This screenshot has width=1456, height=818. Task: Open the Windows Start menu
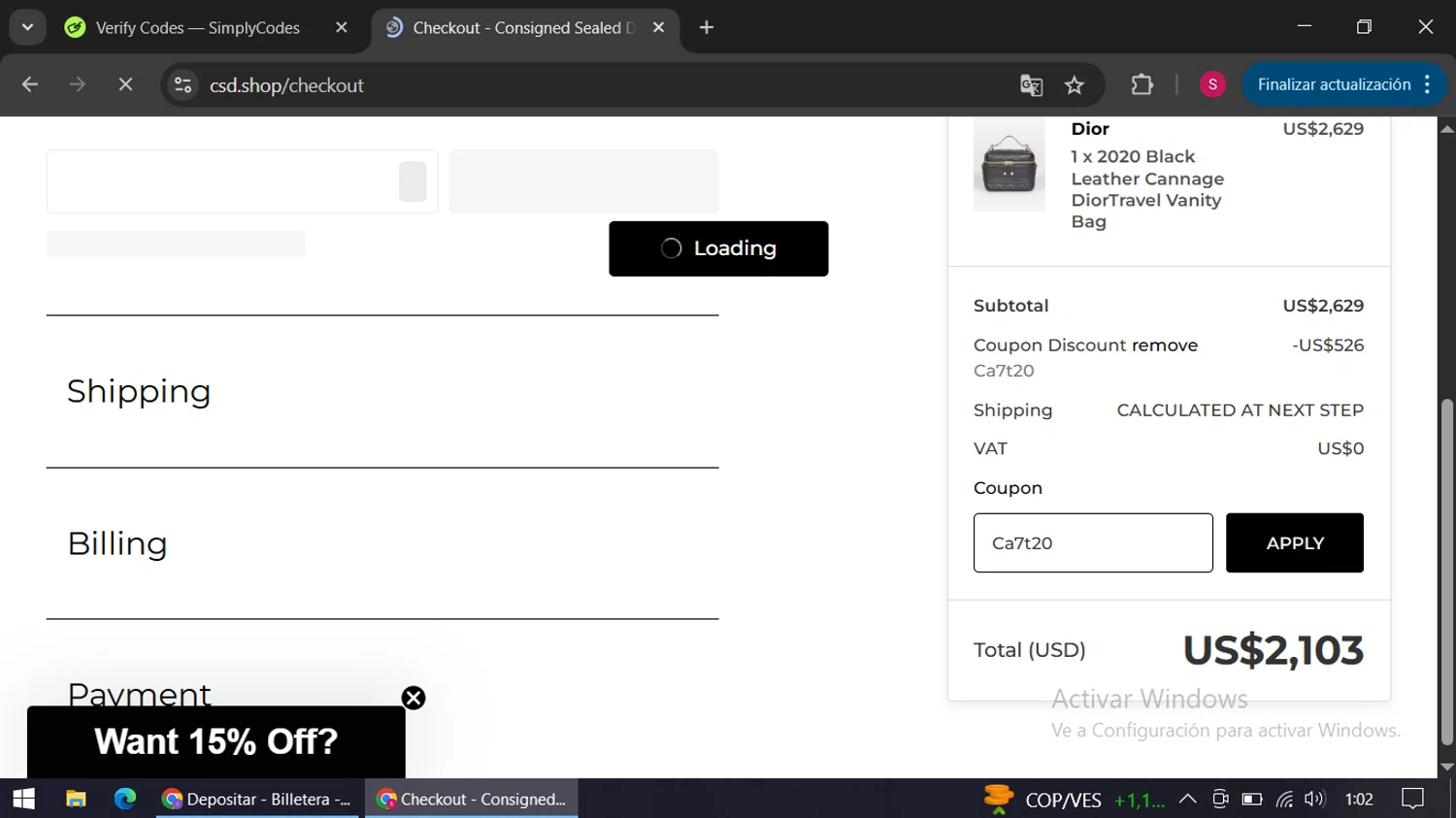point(24,799)
